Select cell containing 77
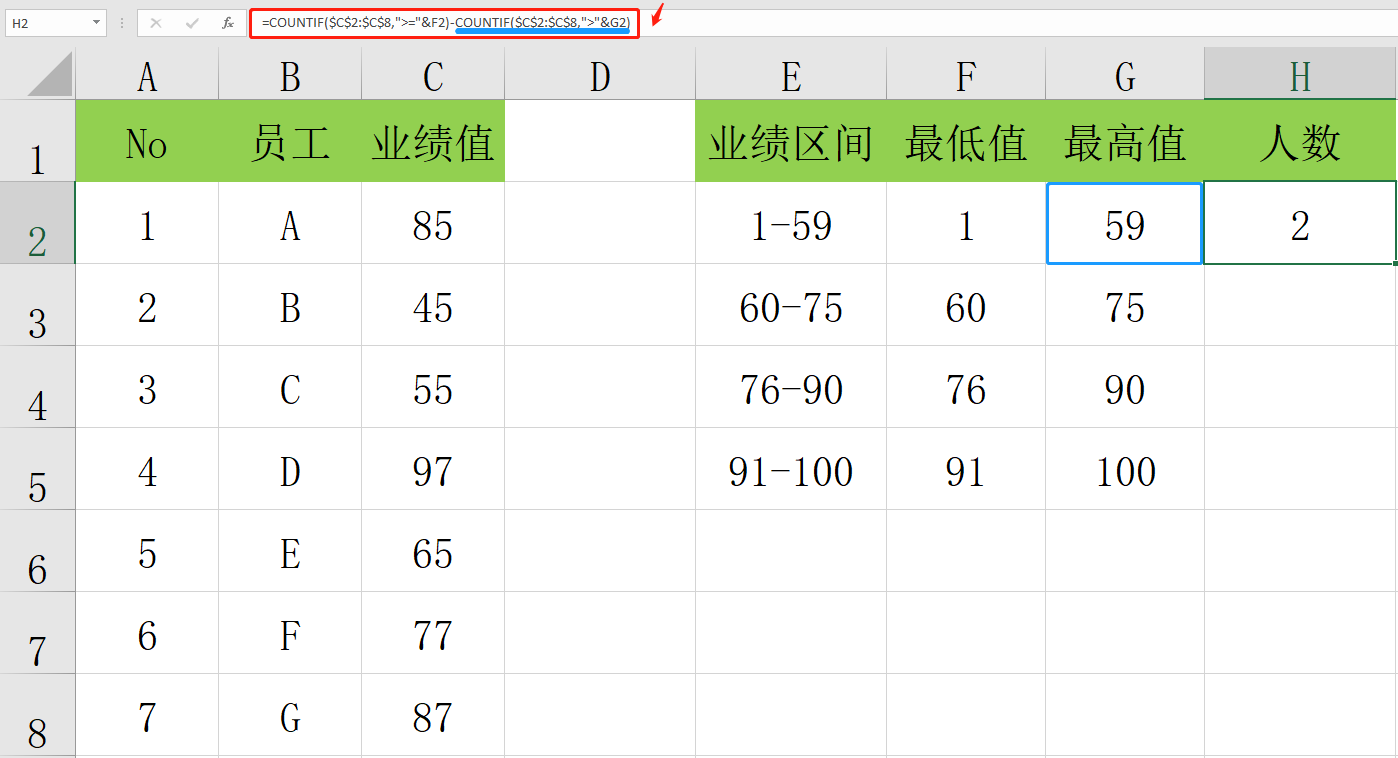1398x758 pixels. tap(433, 633)
